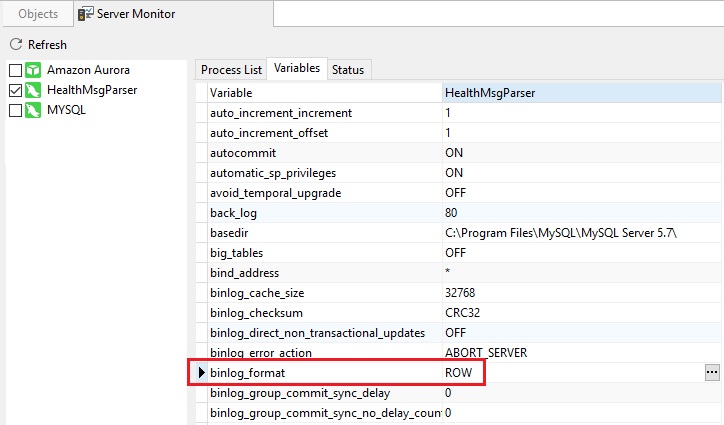Click the MYSQL connection dolphin icon

point(33,110)
